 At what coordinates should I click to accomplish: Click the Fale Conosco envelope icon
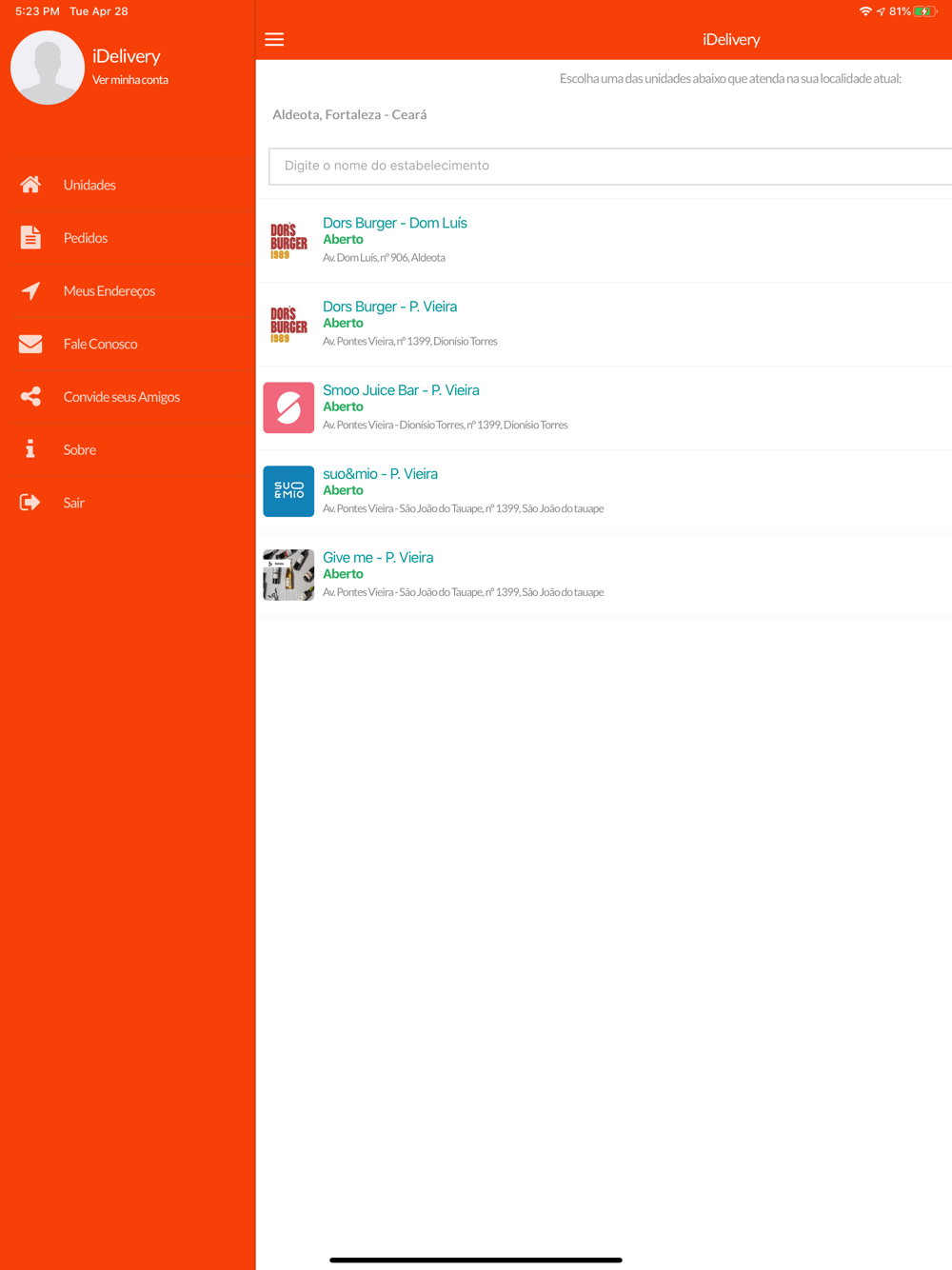pyautogui.click(x=30, y=344)
